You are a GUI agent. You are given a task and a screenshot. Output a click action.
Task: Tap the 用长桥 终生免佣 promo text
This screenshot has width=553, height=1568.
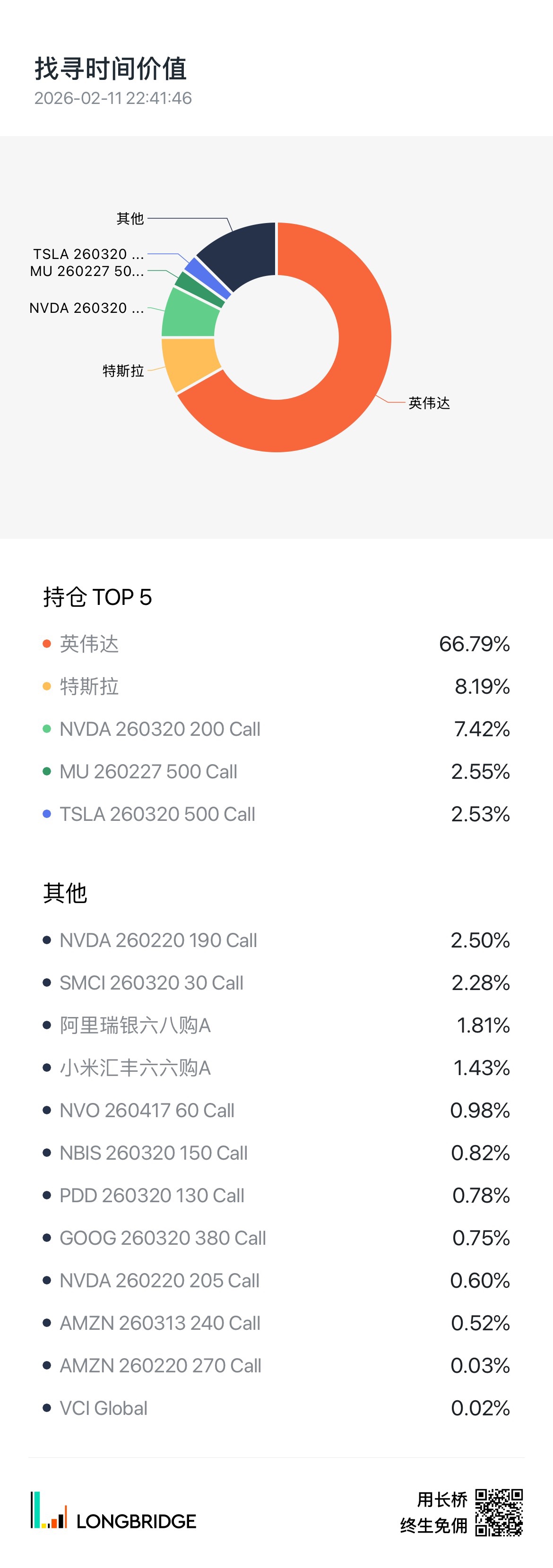pos(434,1513)
